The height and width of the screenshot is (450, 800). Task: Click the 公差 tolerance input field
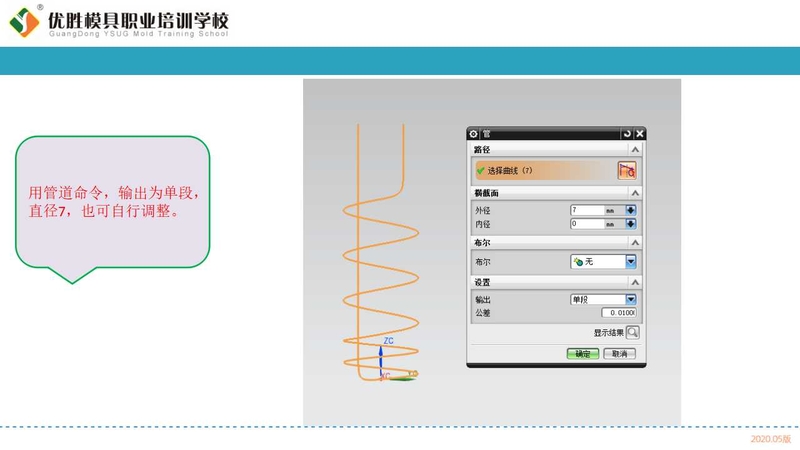point(618,313)
